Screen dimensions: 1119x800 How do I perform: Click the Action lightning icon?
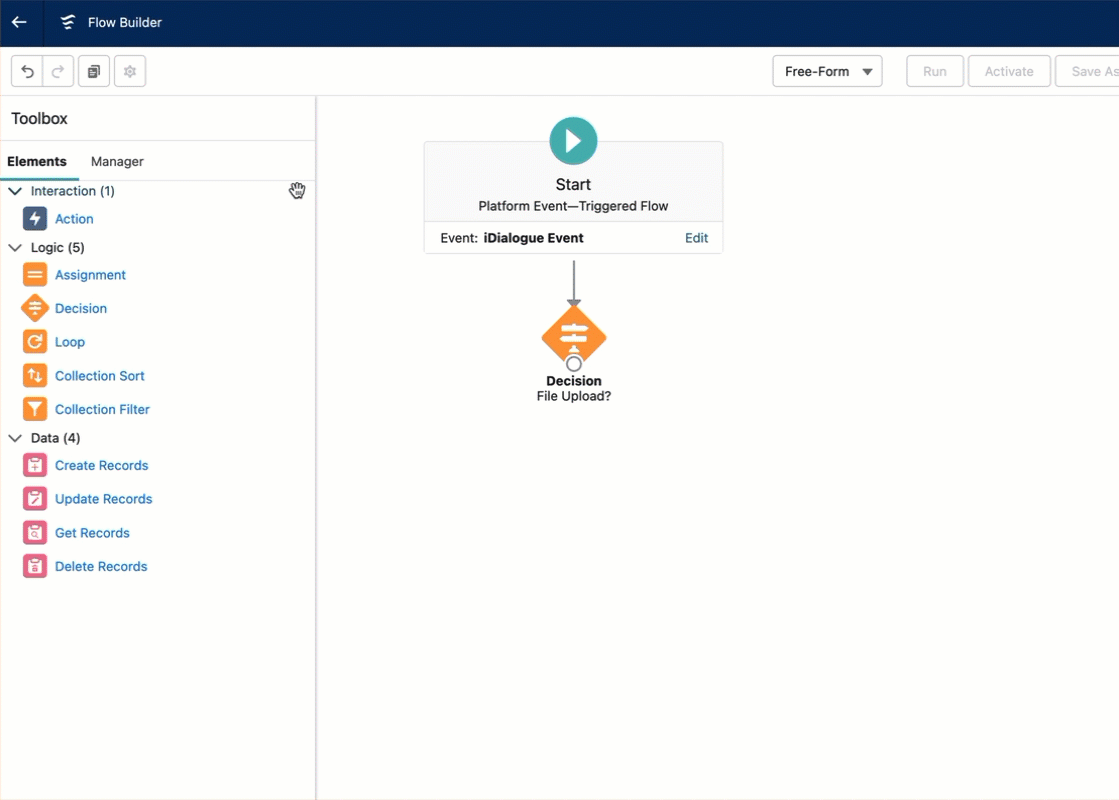point(35,218)
